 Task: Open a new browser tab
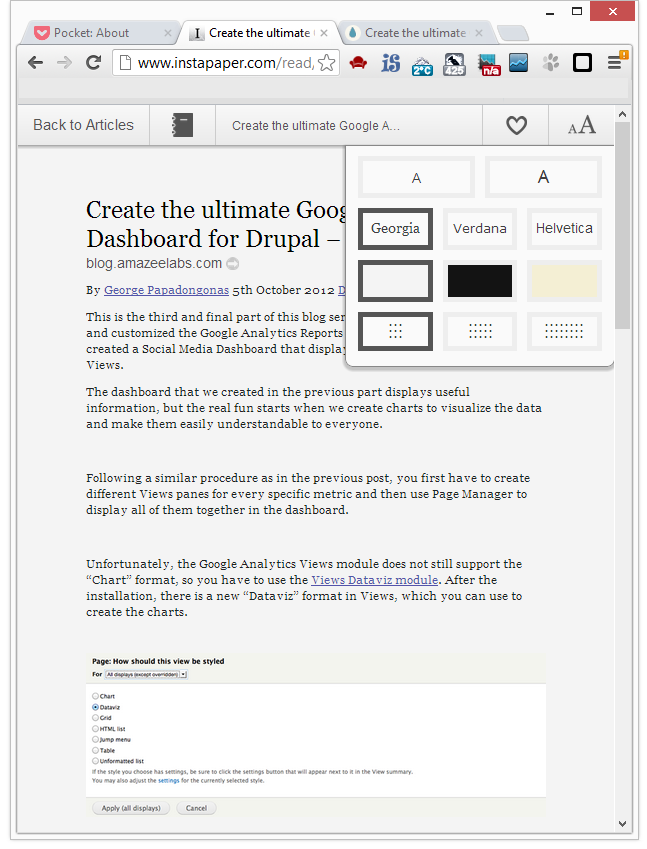pyautogui.click(x=513, y=34)
